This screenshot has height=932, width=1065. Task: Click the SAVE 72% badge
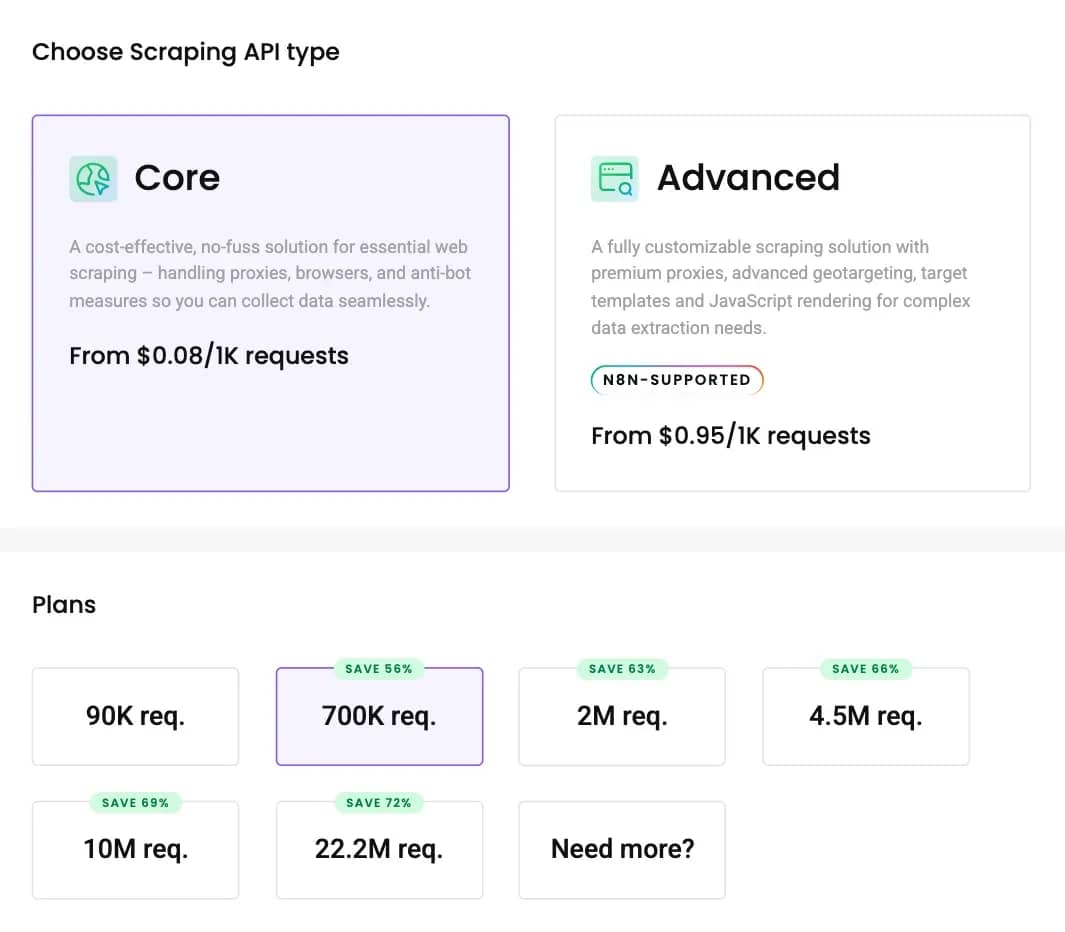pos(379,802)
